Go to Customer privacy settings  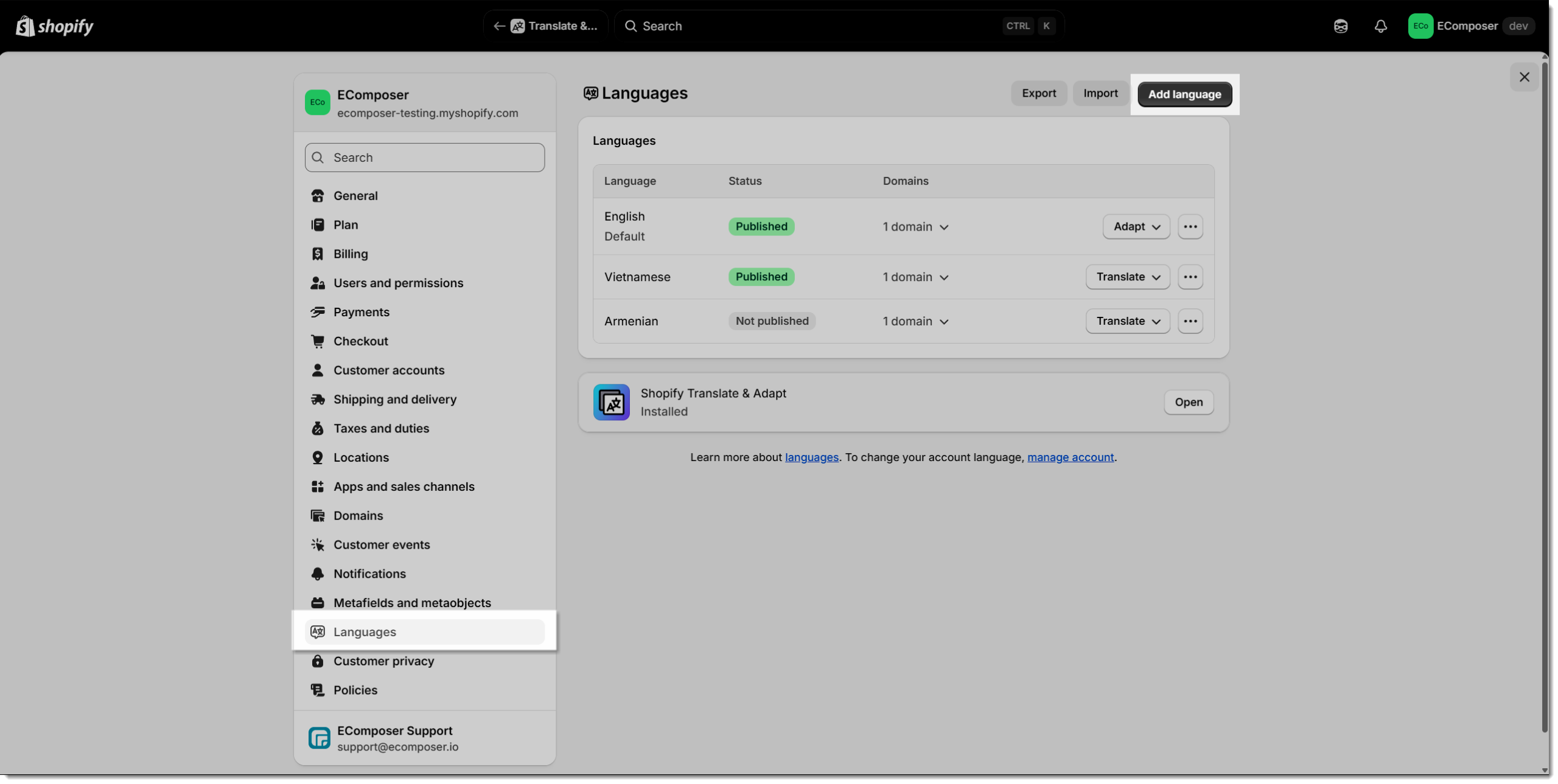[383, 661]
